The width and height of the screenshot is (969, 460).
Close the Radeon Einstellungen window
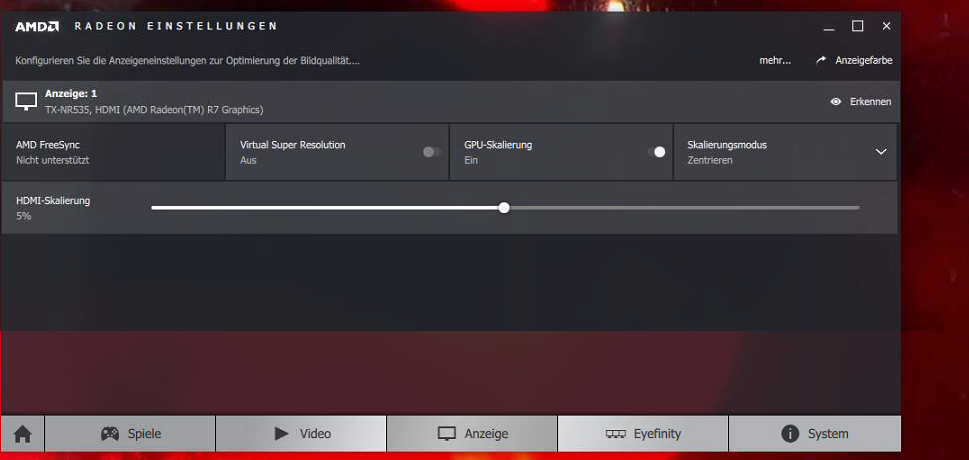(886, 26)
